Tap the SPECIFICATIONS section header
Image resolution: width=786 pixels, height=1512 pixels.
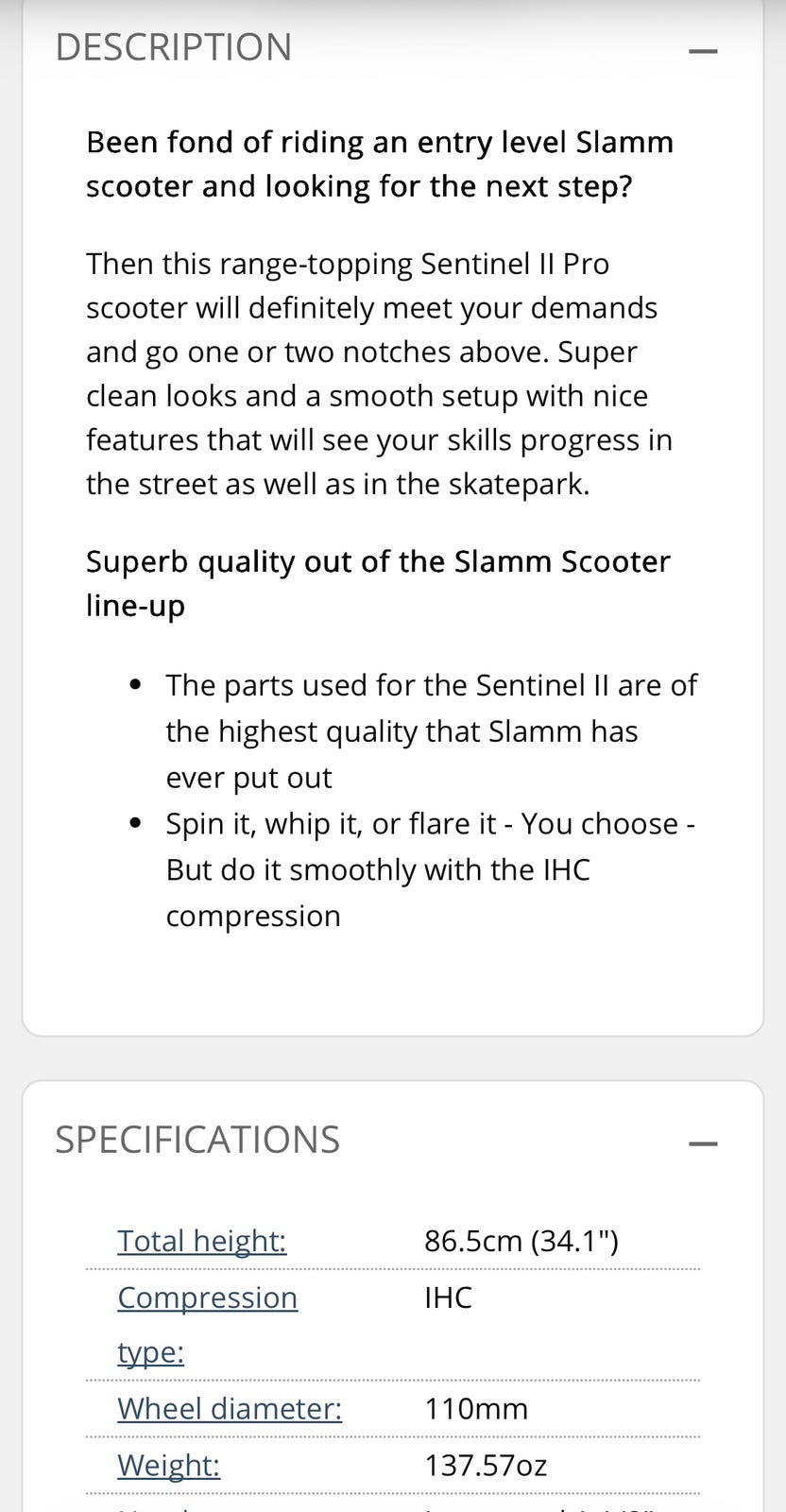click(197, 1140)
